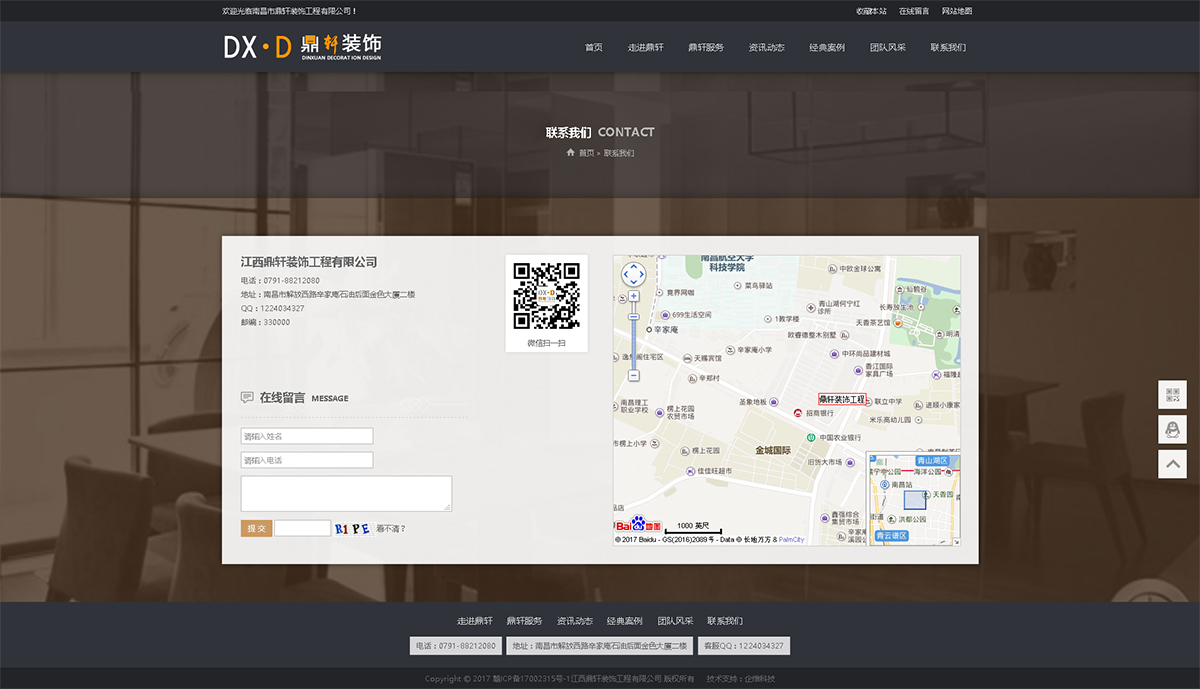Click the 青山湖区 label in overview map
The height and width of the screenshot is (689, 1200).
click(931, 461)
